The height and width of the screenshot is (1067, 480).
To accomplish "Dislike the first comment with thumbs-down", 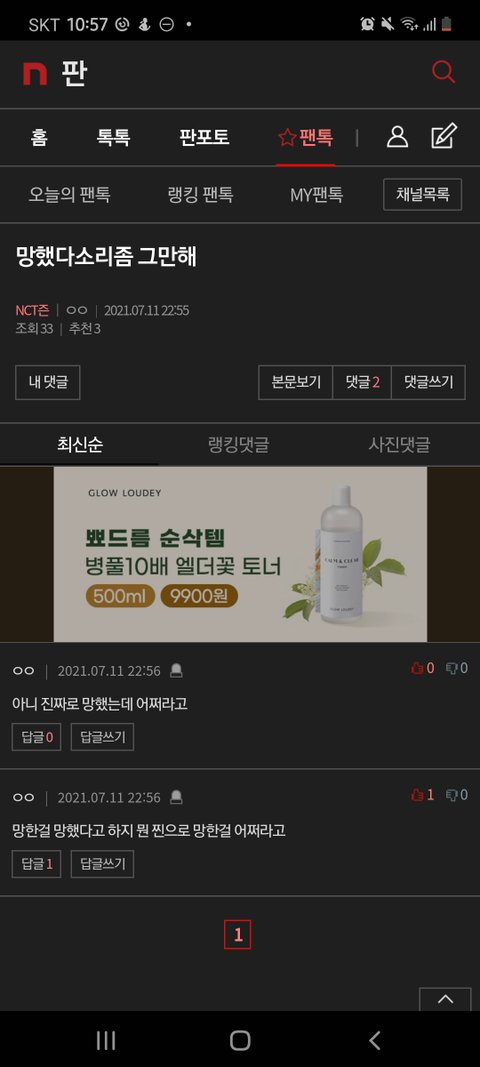I will 451,668.
